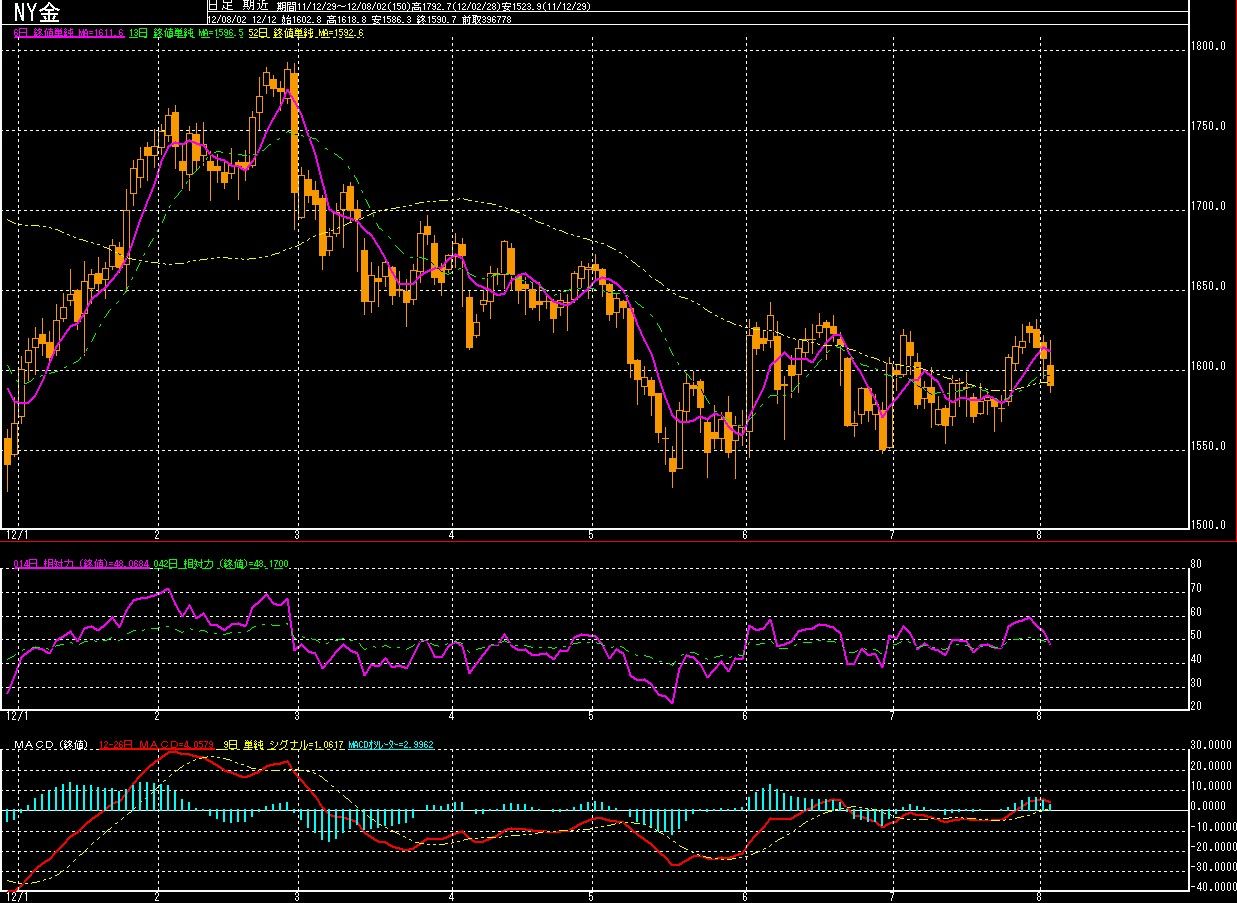
Task: Click the NY金 chart title
Action: (39, 11)
